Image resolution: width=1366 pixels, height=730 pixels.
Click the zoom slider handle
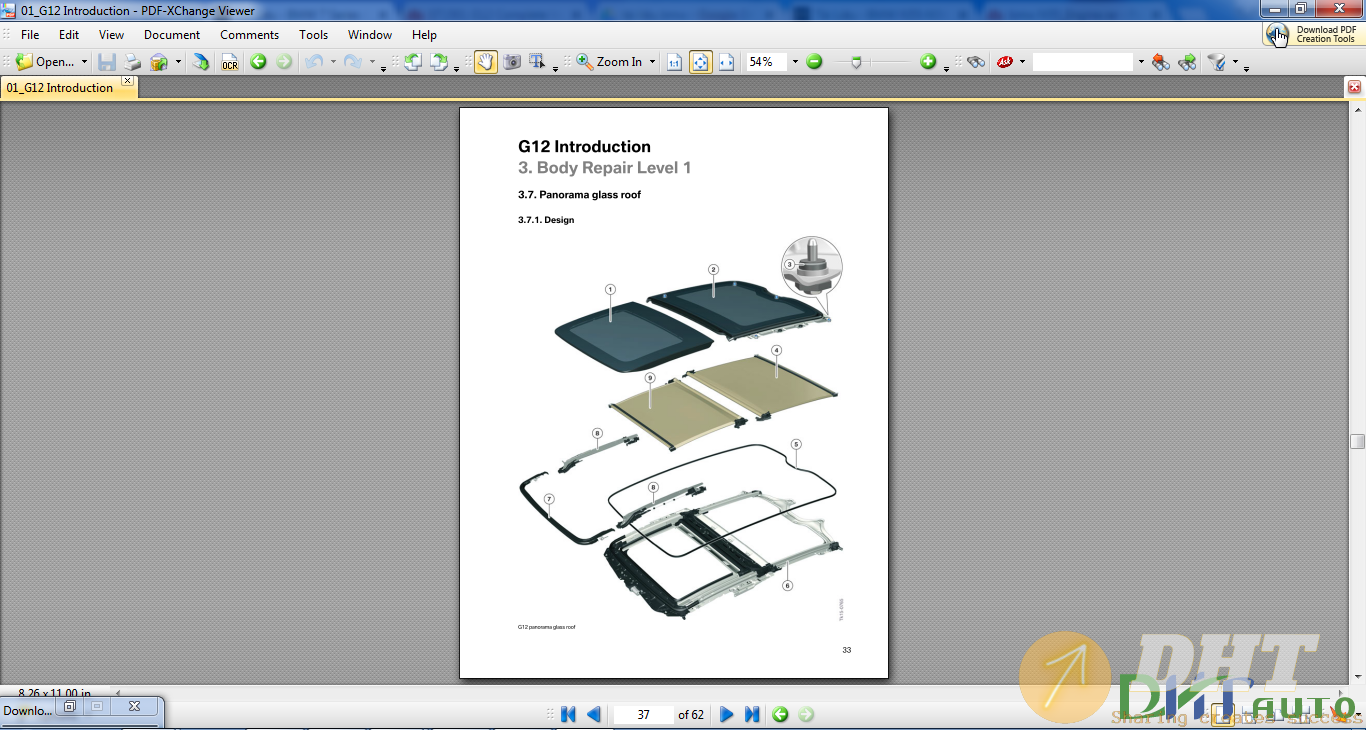click(x=856, y=62)
